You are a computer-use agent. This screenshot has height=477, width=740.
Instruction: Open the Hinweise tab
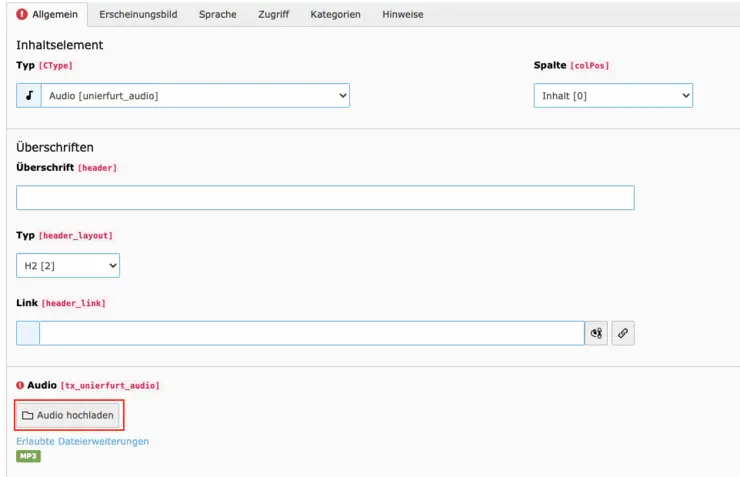coord(402,14)
